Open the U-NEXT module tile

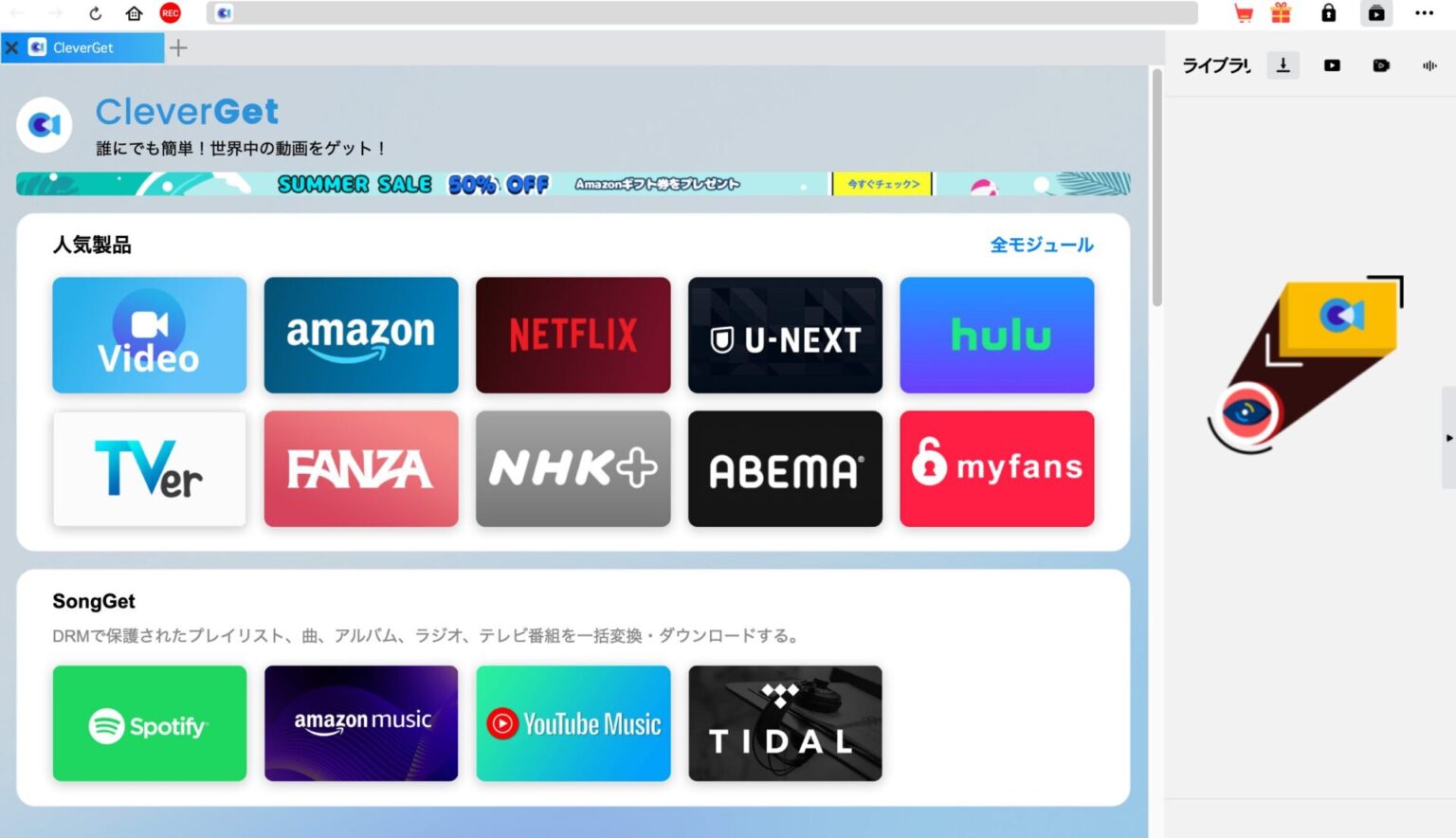pyautogui.click(x=785, y=335)
